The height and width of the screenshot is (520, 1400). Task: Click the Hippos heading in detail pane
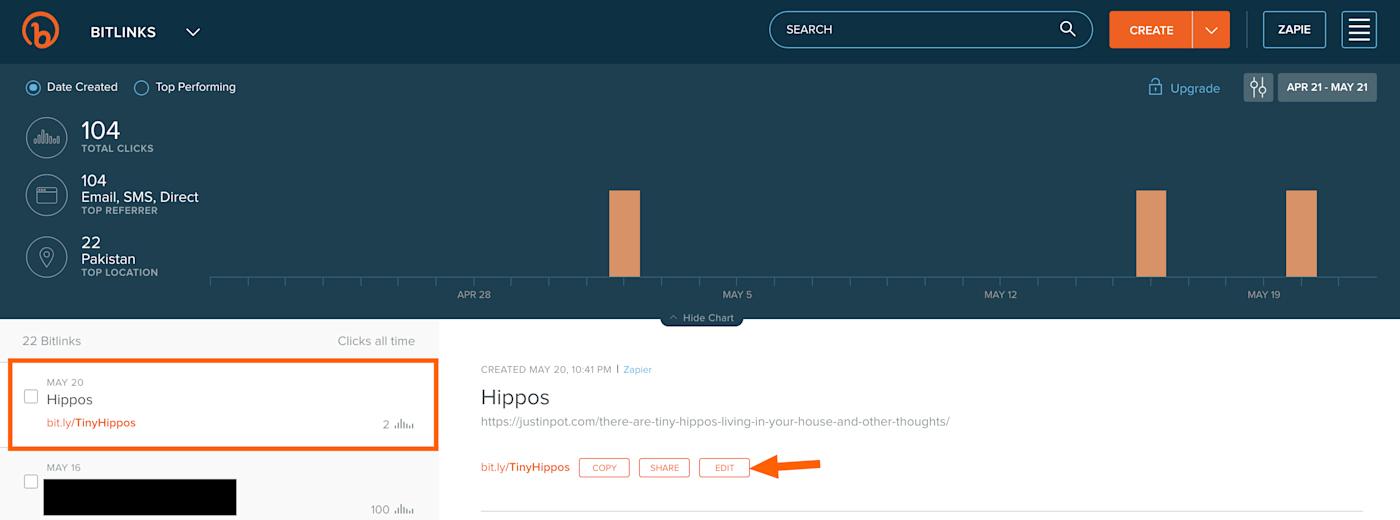515,397
